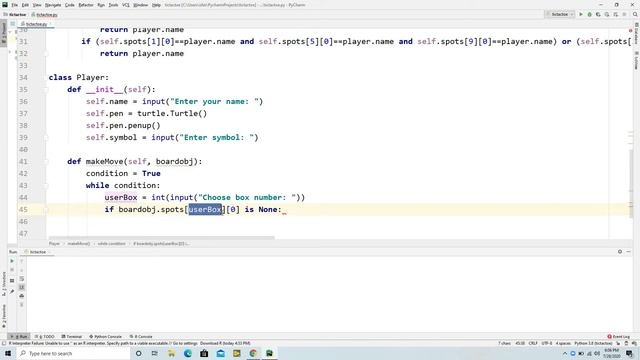
Task: Open the Windows Start menu
Action: 8,353
